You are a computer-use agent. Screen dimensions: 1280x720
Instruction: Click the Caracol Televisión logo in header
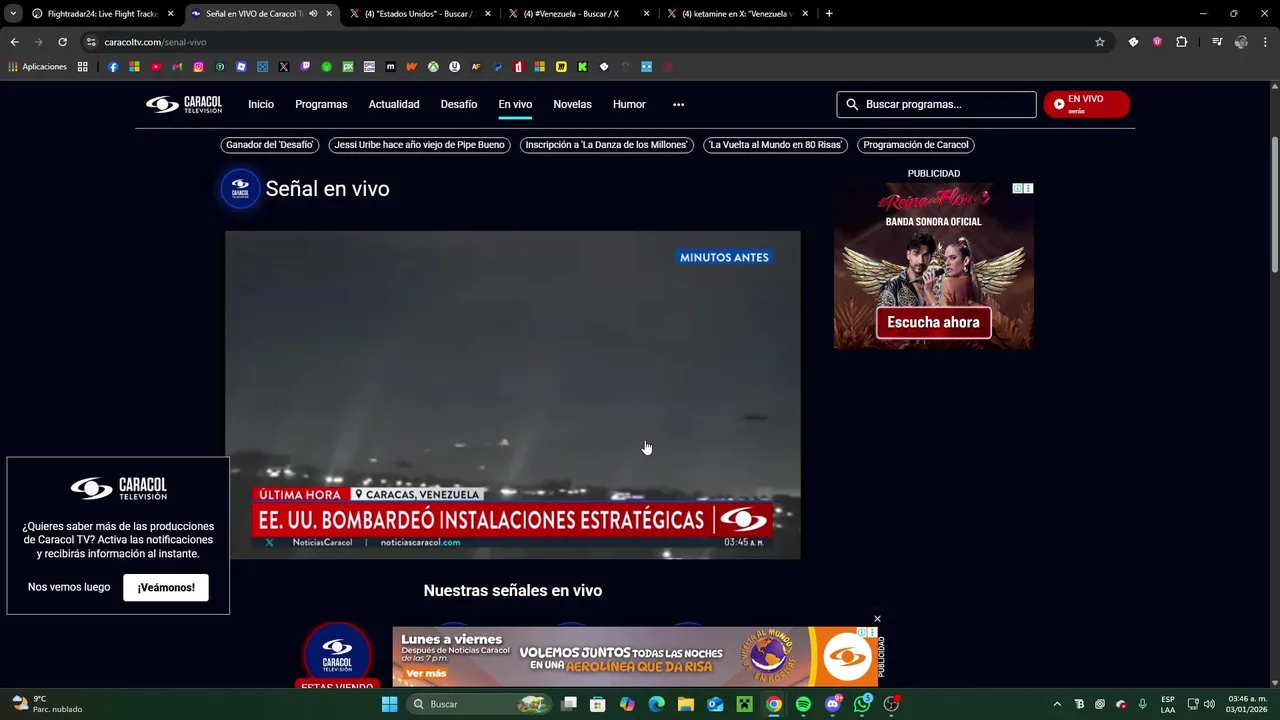pos(184,104)
